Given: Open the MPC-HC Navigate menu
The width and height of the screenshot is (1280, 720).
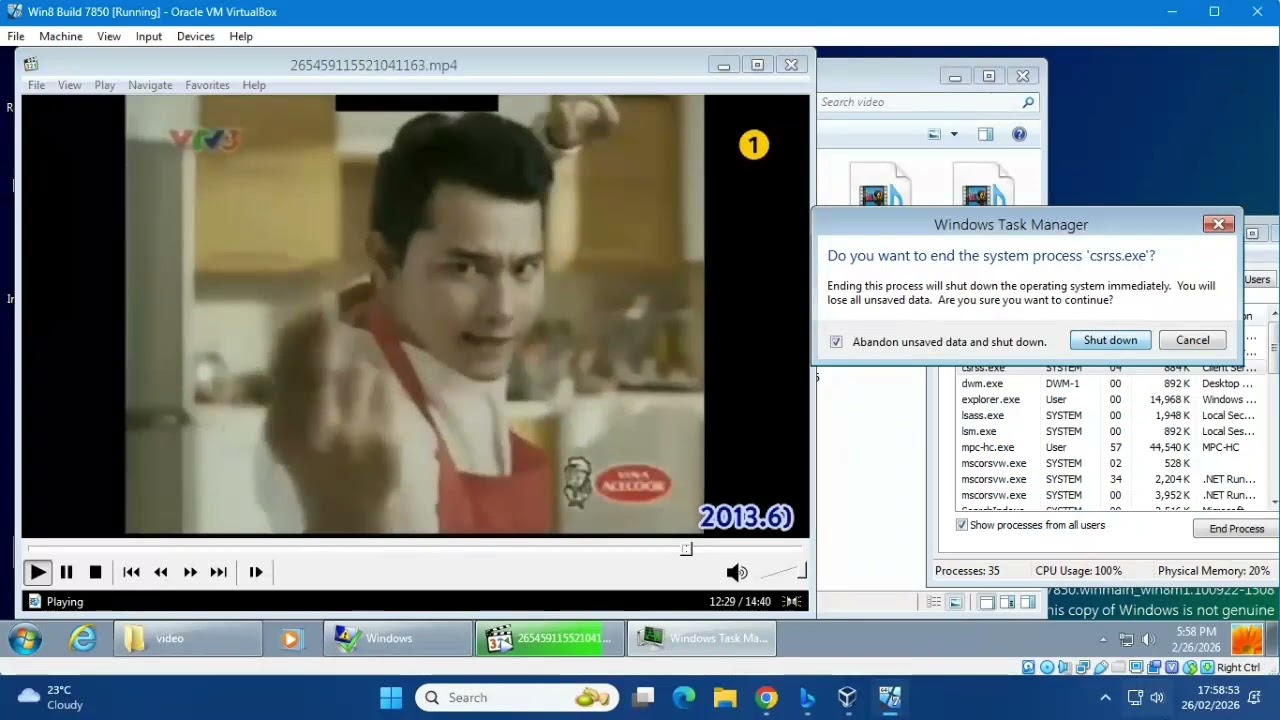Looking at the screenshot, I should point(150,85).
